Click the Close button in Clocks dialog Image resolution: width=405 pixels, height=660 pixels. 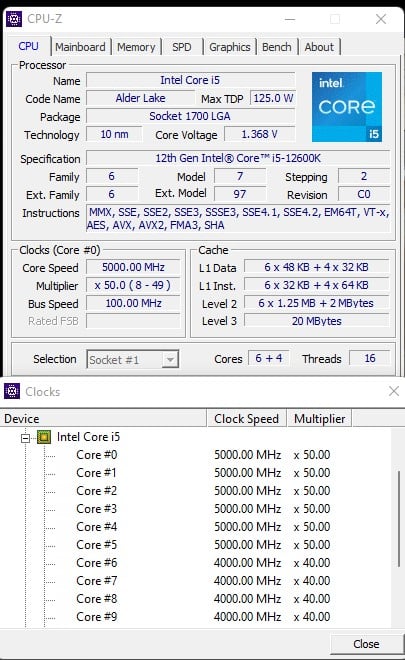tap(366, 644)
